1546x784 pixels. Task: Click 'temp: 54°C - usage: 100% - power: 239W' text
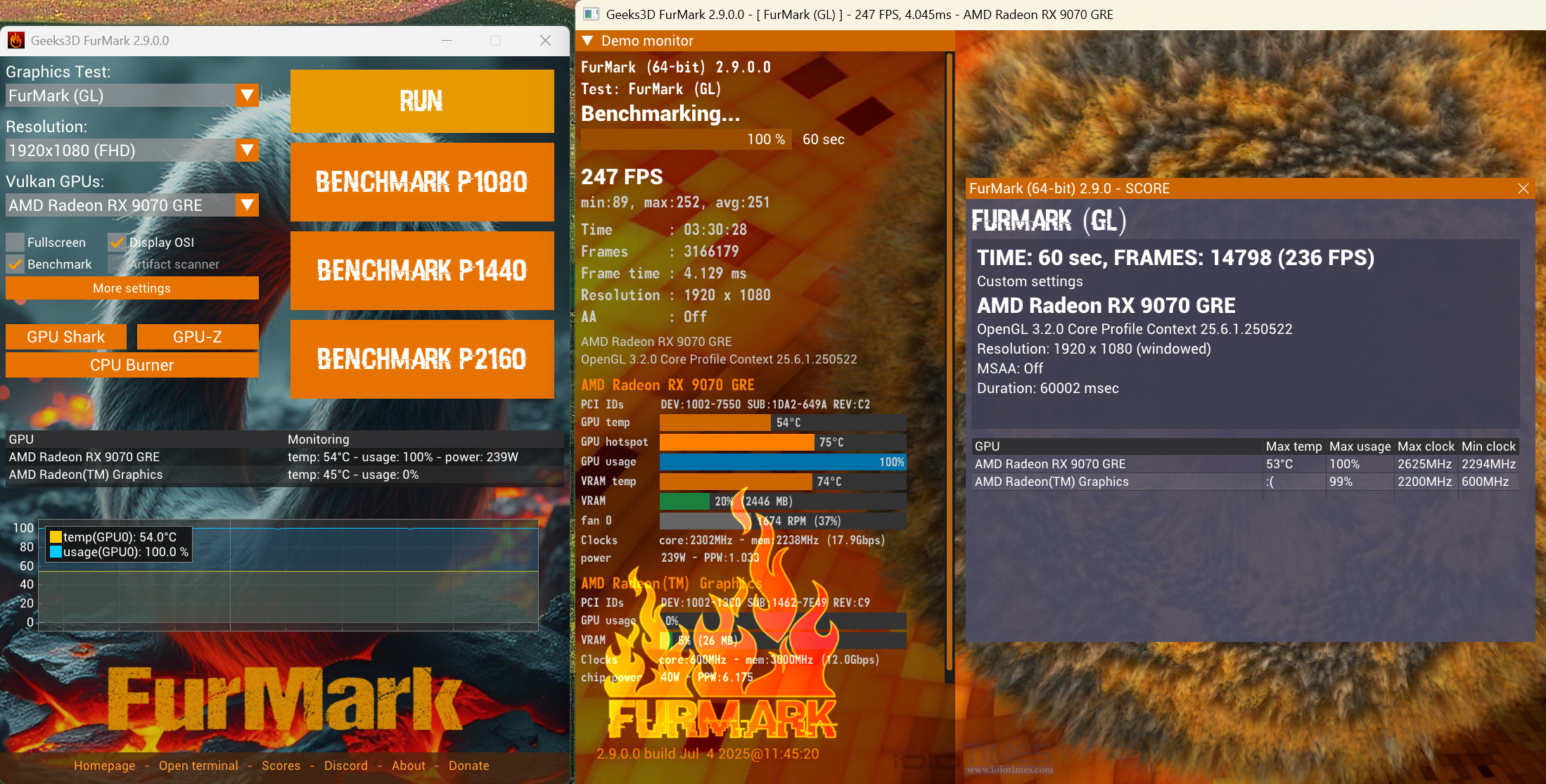click(403, 457)
